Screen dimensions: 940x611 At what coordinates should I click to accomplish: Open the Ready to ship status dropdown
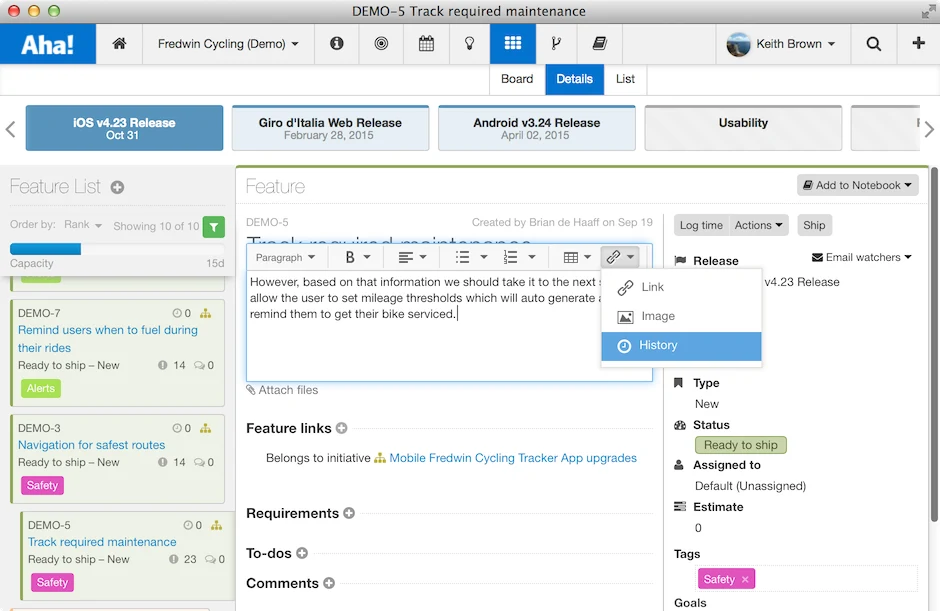[740, 445]
